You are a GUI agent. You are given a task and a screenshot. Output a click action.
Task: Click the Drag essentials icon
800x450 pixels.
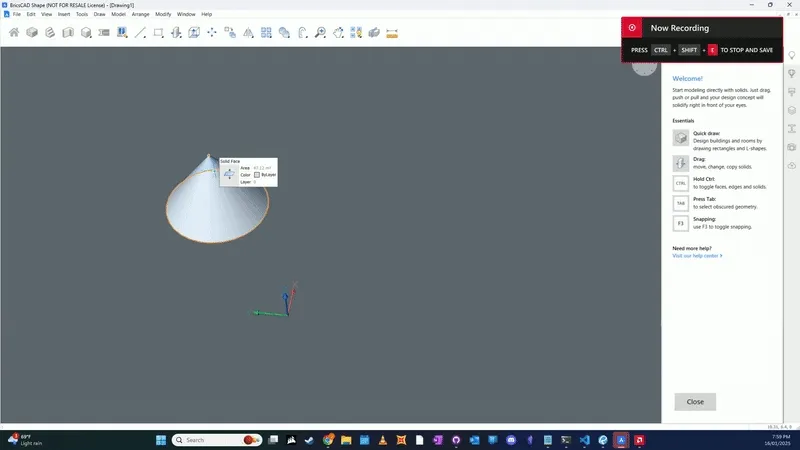681,163
